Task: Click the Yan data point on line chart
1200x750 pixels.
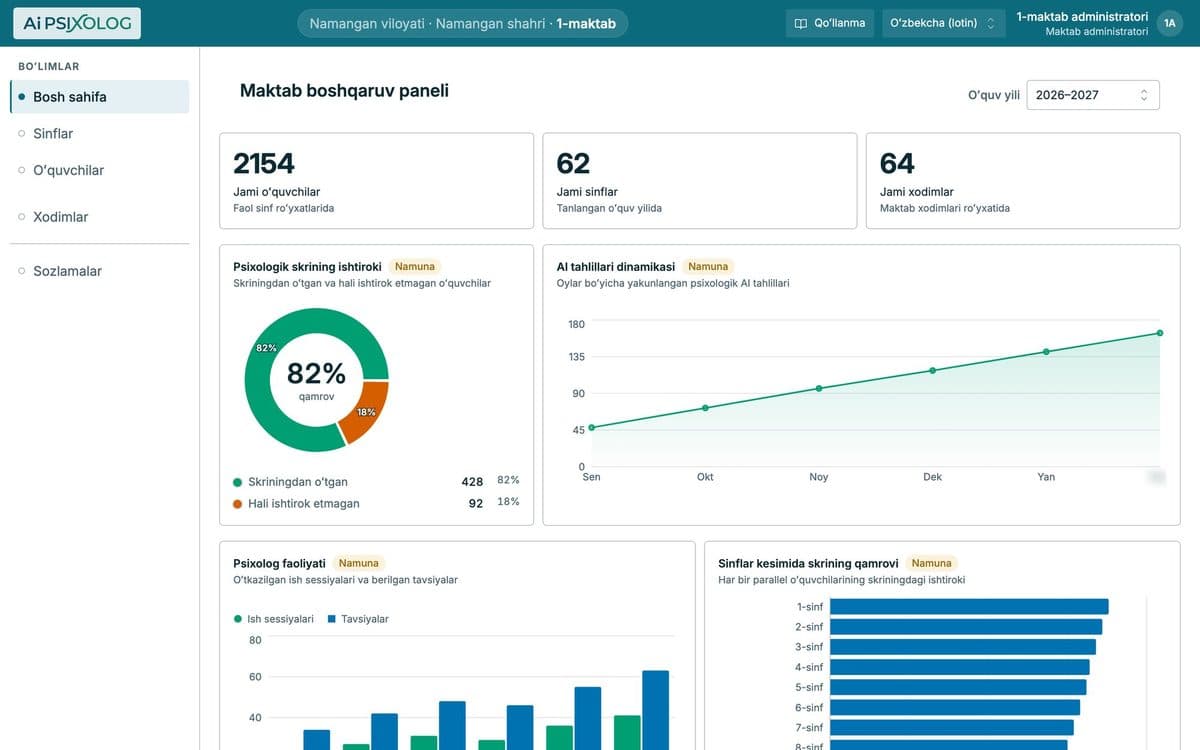Action: [x=1046, y=352]
